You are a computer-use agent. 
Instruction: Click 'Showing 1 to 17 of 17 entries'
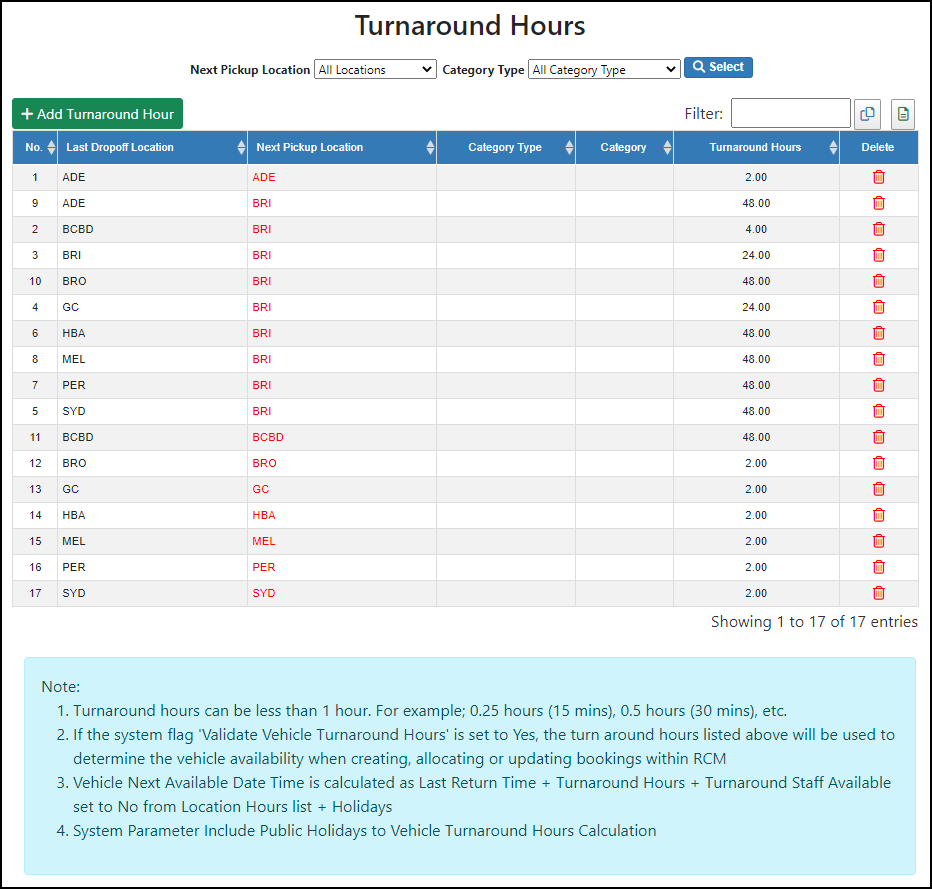pyautogui.click(x=814, y=622)
